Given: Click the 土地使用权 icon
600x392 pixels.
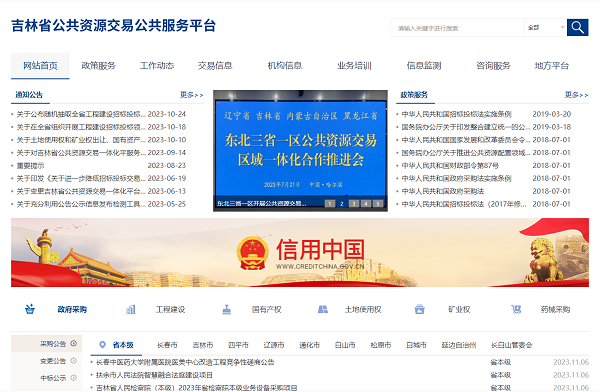Looking at the screenshot, I should (x=323, y=309).
